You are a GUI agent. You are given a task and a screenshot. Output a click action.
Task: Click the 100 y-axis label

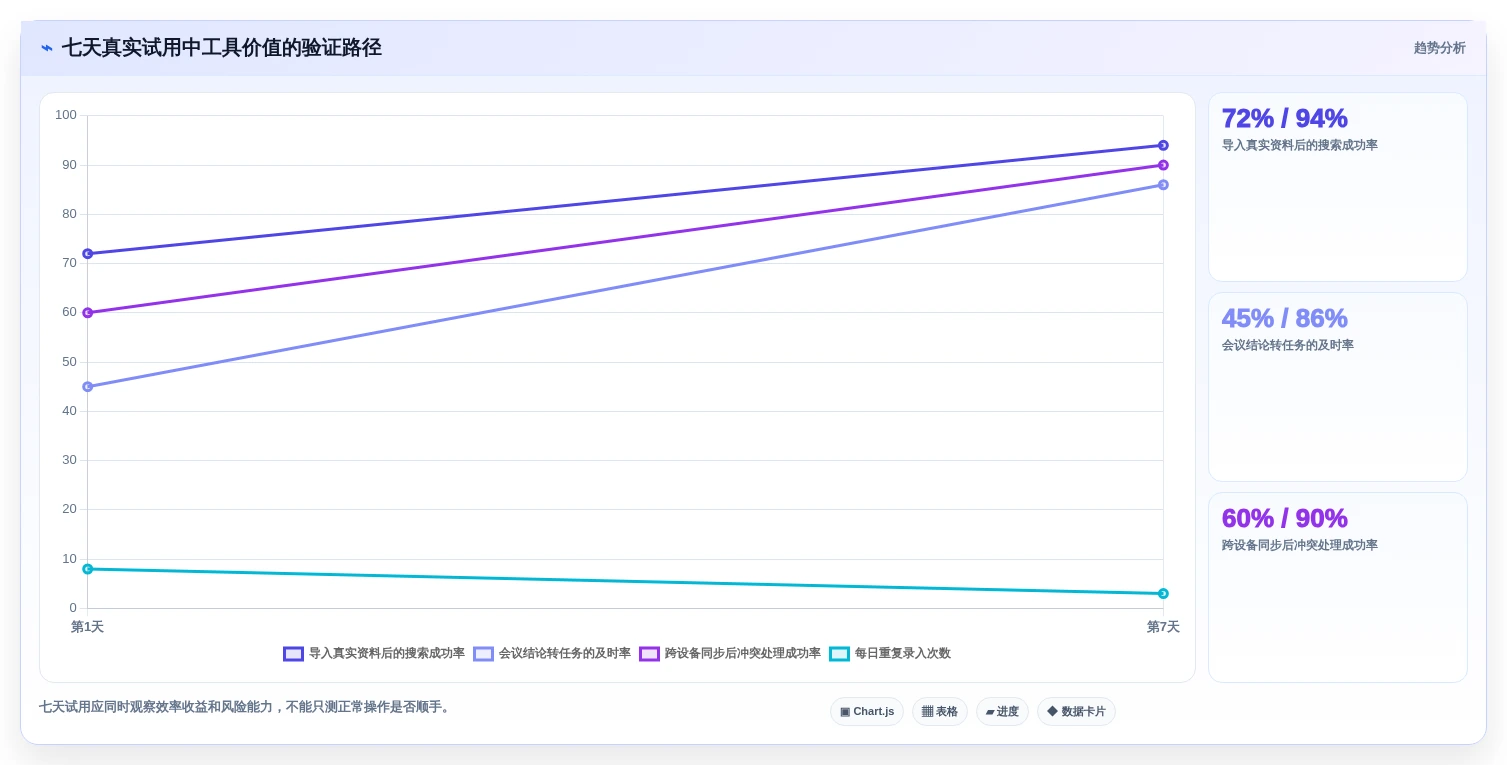(66, 115)
